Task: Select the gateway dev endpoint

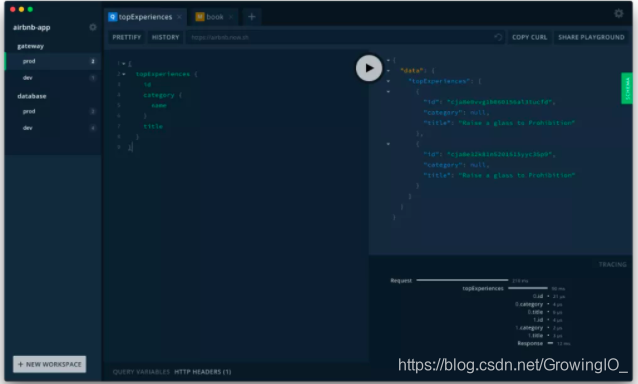Action: (53, 78)
